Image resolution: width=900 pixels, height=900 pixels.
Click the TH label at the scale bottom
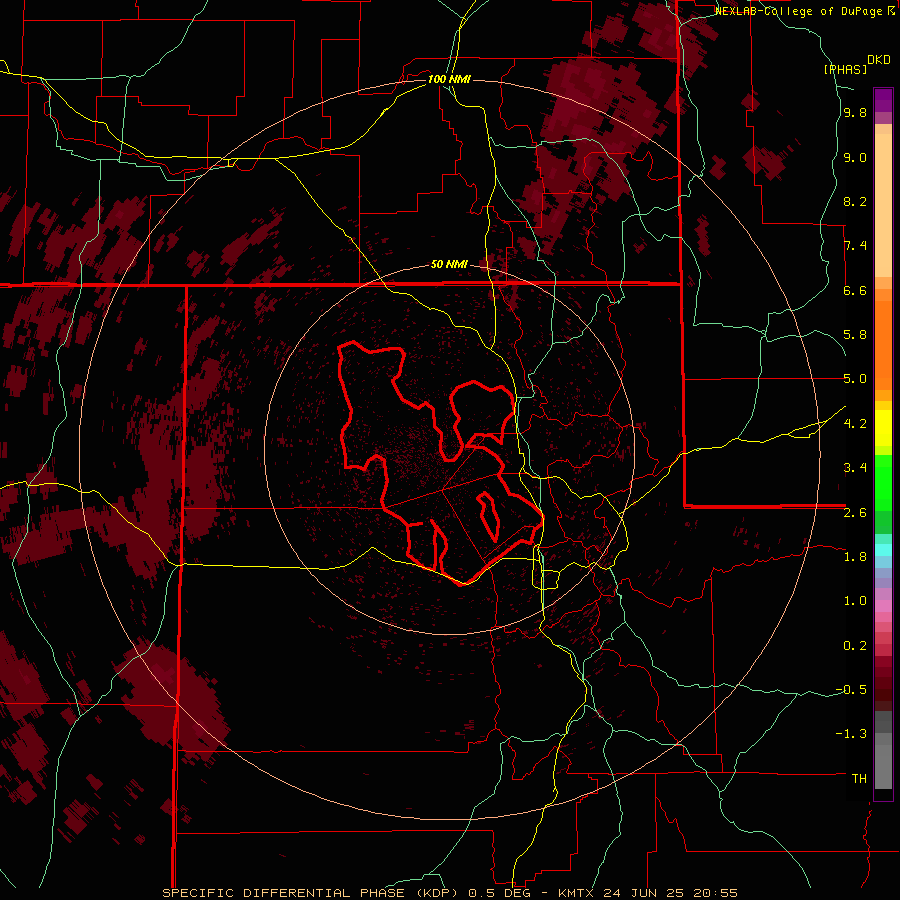[x=859, y=779]
